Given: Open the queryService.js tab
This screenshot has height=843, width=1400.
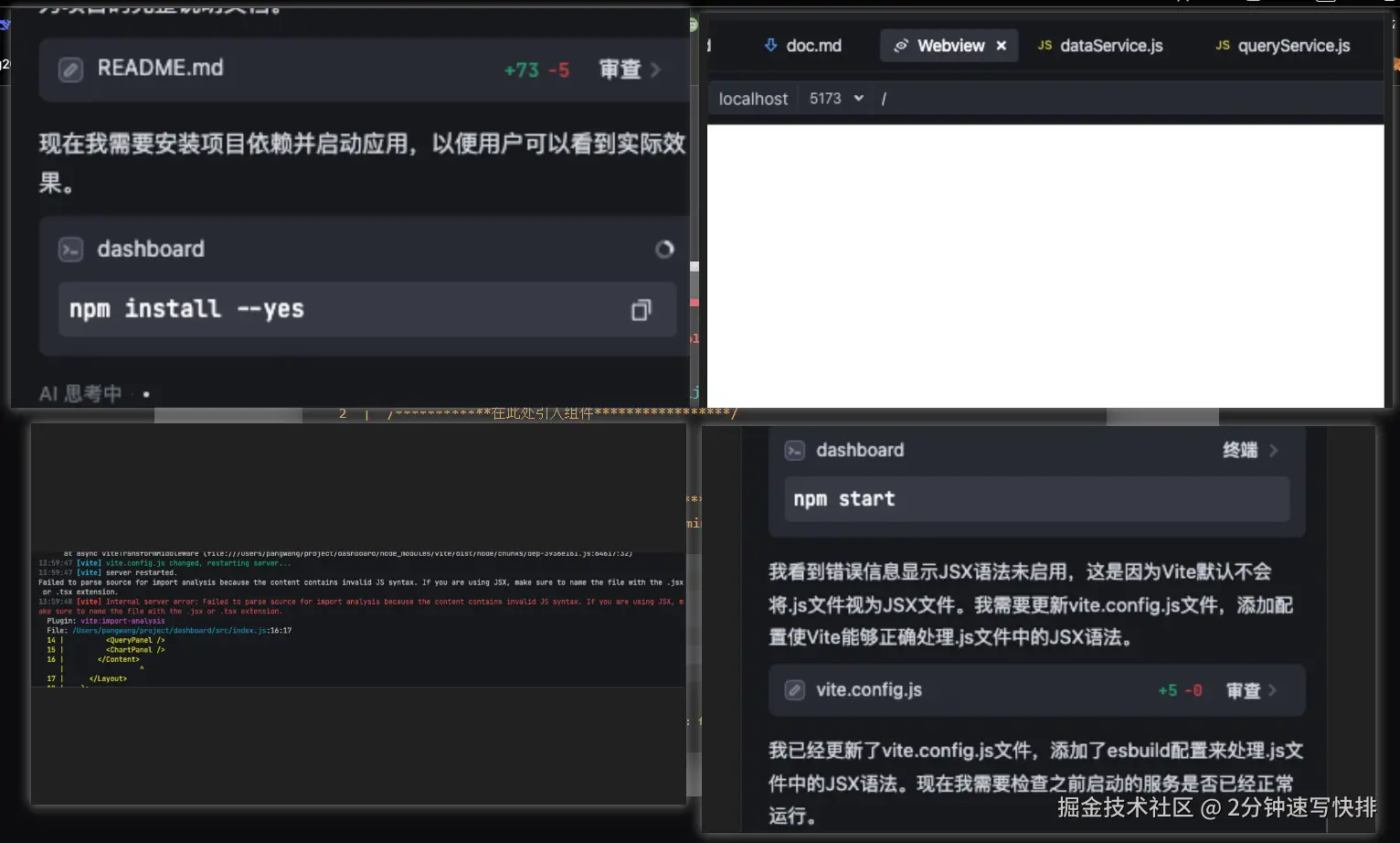Looking at the screenshot, I should click(x=1283, y=46).
